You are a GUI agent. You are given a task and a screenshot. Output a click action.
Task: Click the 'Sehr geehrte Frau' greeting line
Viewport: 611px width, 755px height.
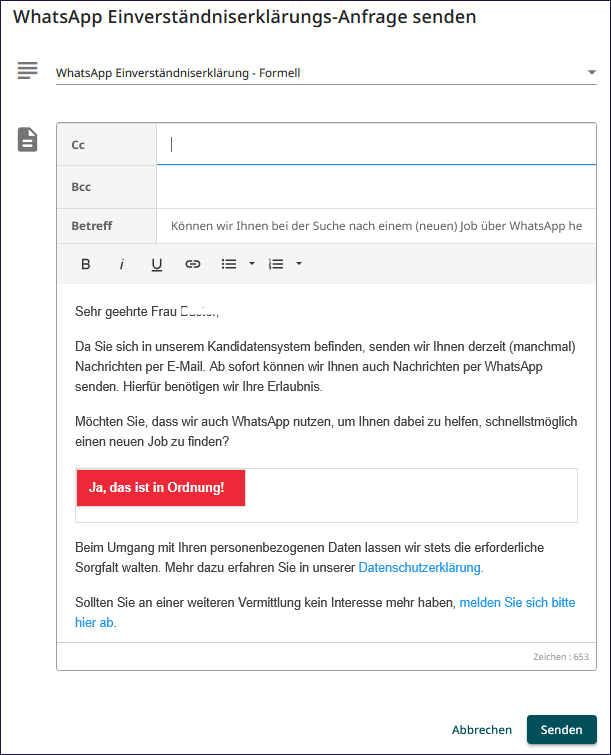[x=147, y=312]
